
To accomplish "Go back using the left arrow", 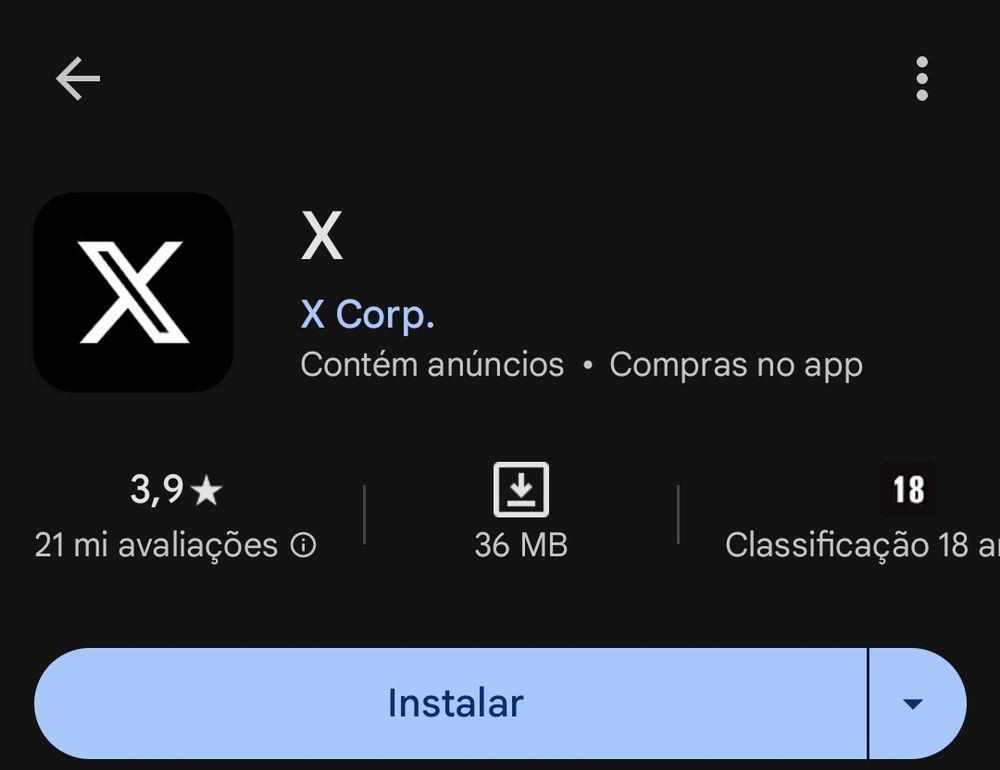I will 78,78.
